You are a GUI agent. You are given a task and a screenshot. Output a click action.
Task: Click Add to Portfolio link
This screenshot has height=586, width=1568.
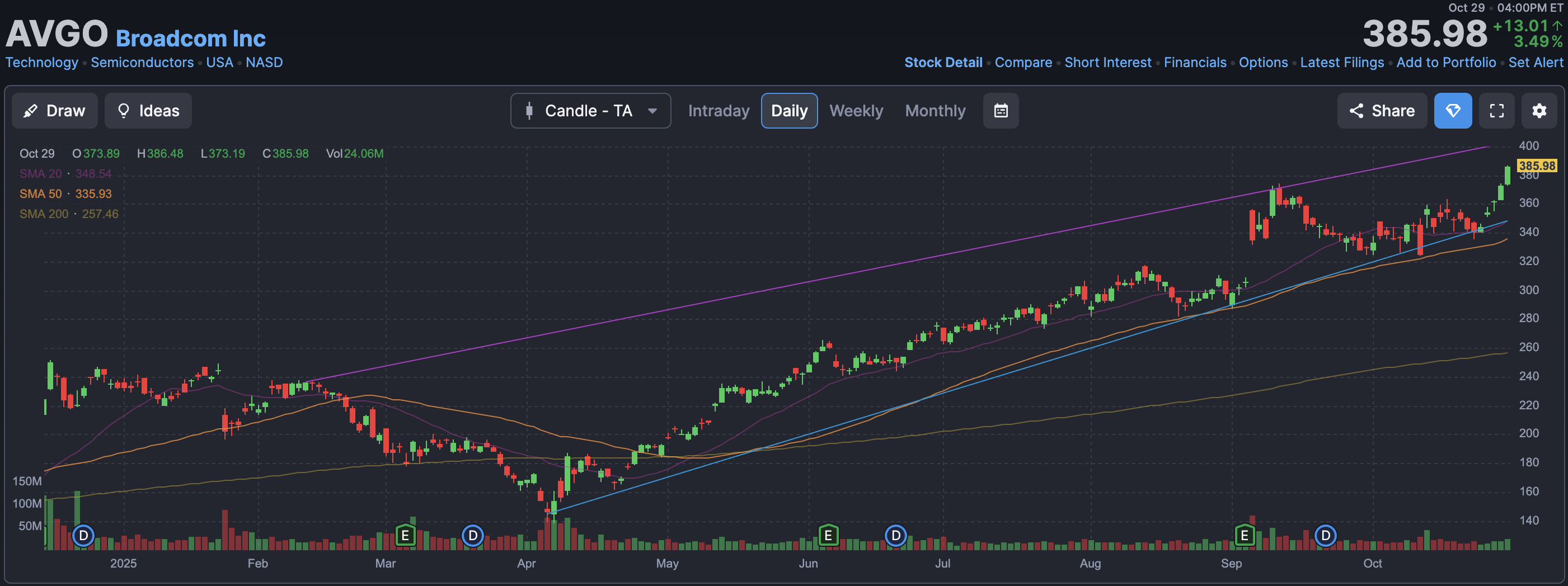click(1445, 62)
